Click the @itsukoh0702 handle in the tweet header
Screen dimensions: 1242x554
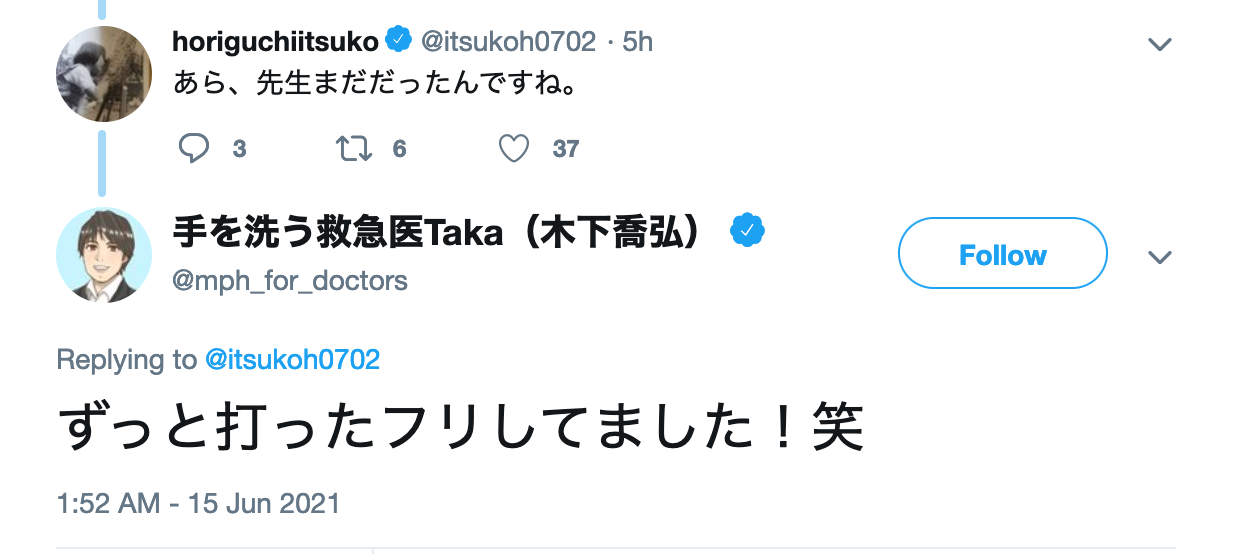coord(508,42)
